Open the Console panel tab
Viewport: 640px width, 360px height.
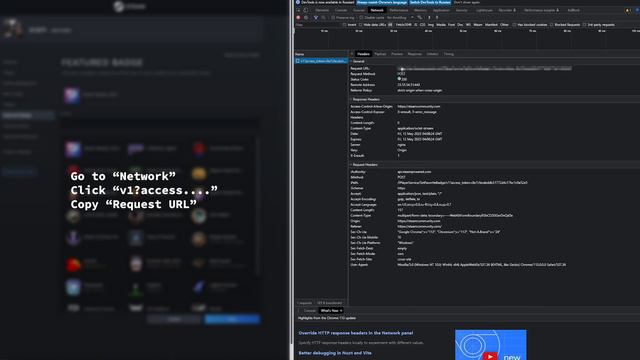pos(341,10)
